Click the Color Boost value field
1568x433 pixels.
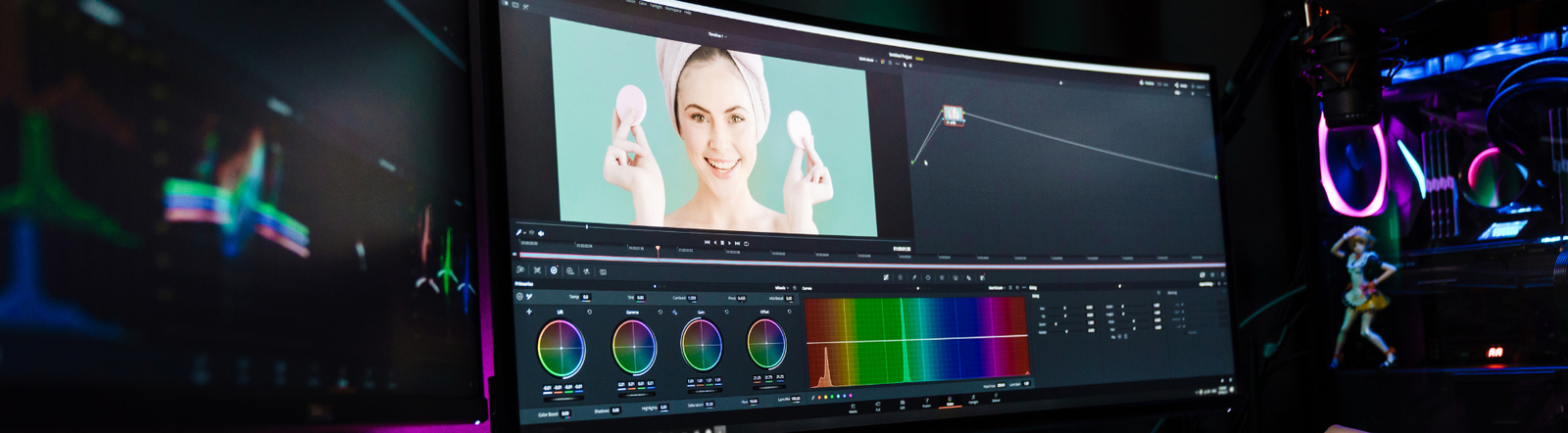pyautogui.click(x=565, y=413)
